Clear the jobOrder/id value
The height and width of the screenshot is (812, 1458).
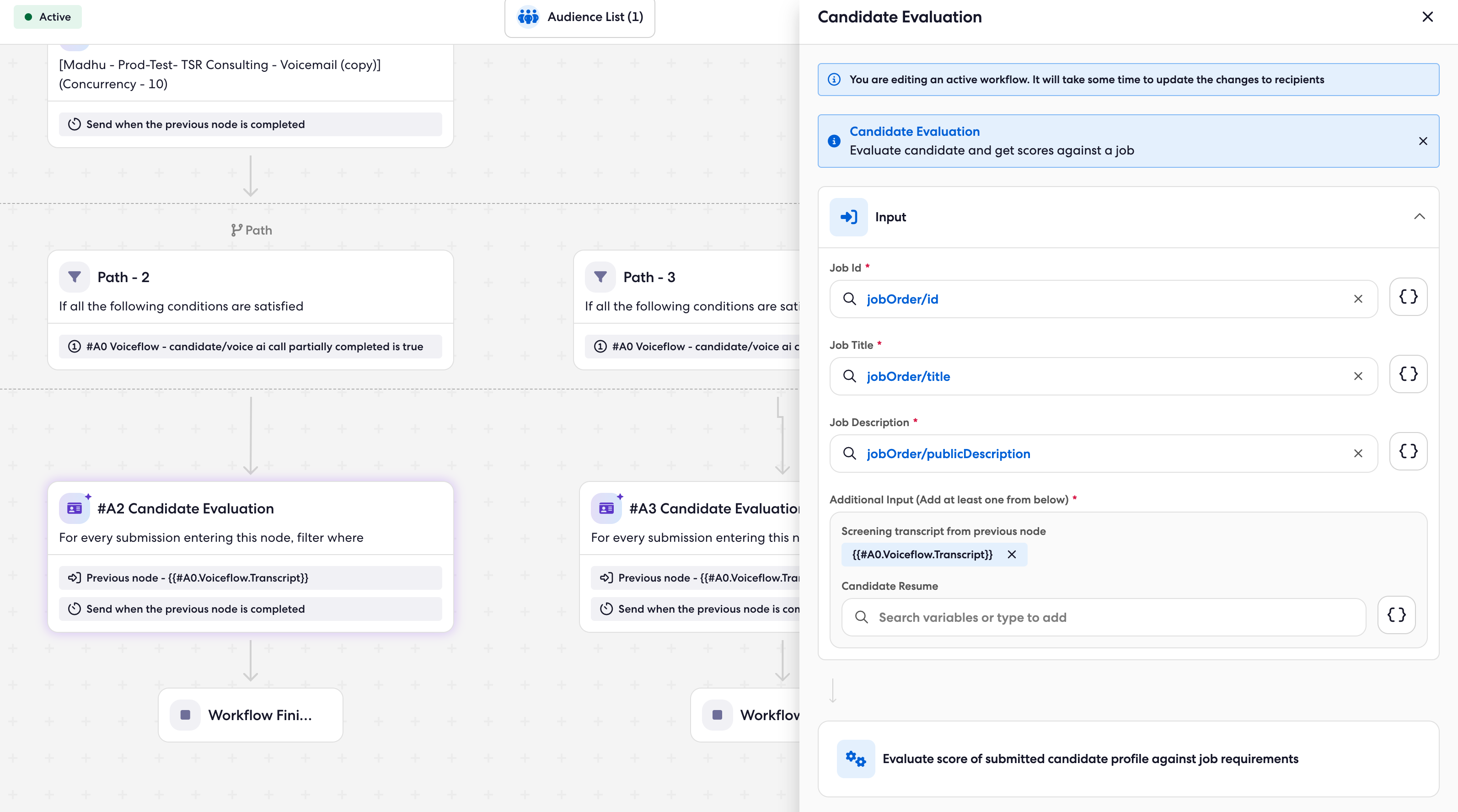(x=1358, y=299)
